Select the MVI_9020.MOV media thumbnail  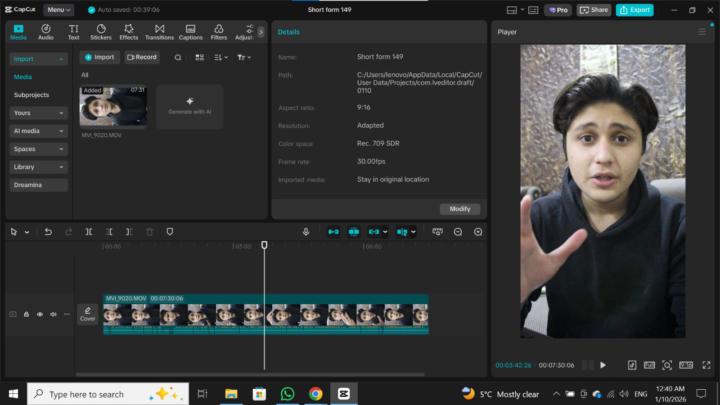point(113,106)
